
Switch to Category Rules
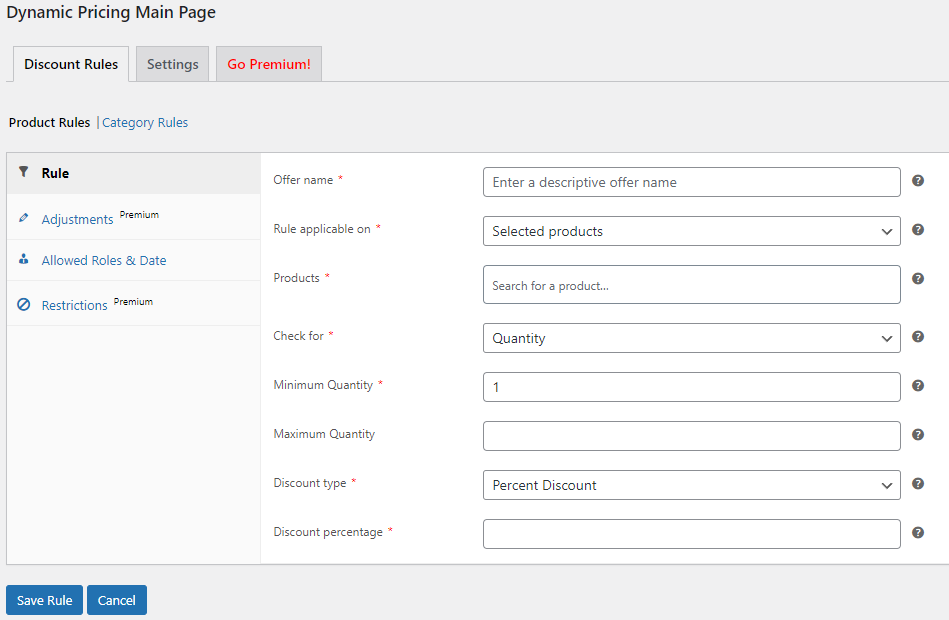[144, 122]
